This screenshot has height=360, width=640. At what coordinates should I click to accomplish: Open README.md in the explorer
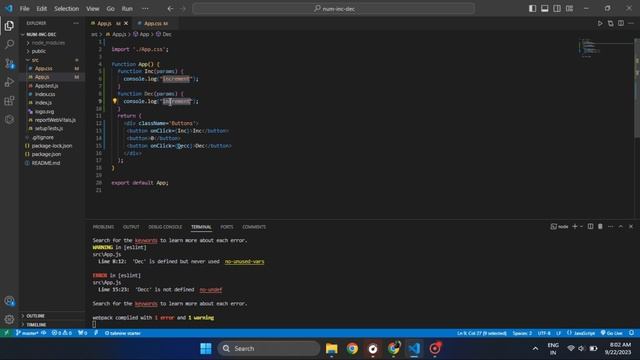tap(46, 163)
